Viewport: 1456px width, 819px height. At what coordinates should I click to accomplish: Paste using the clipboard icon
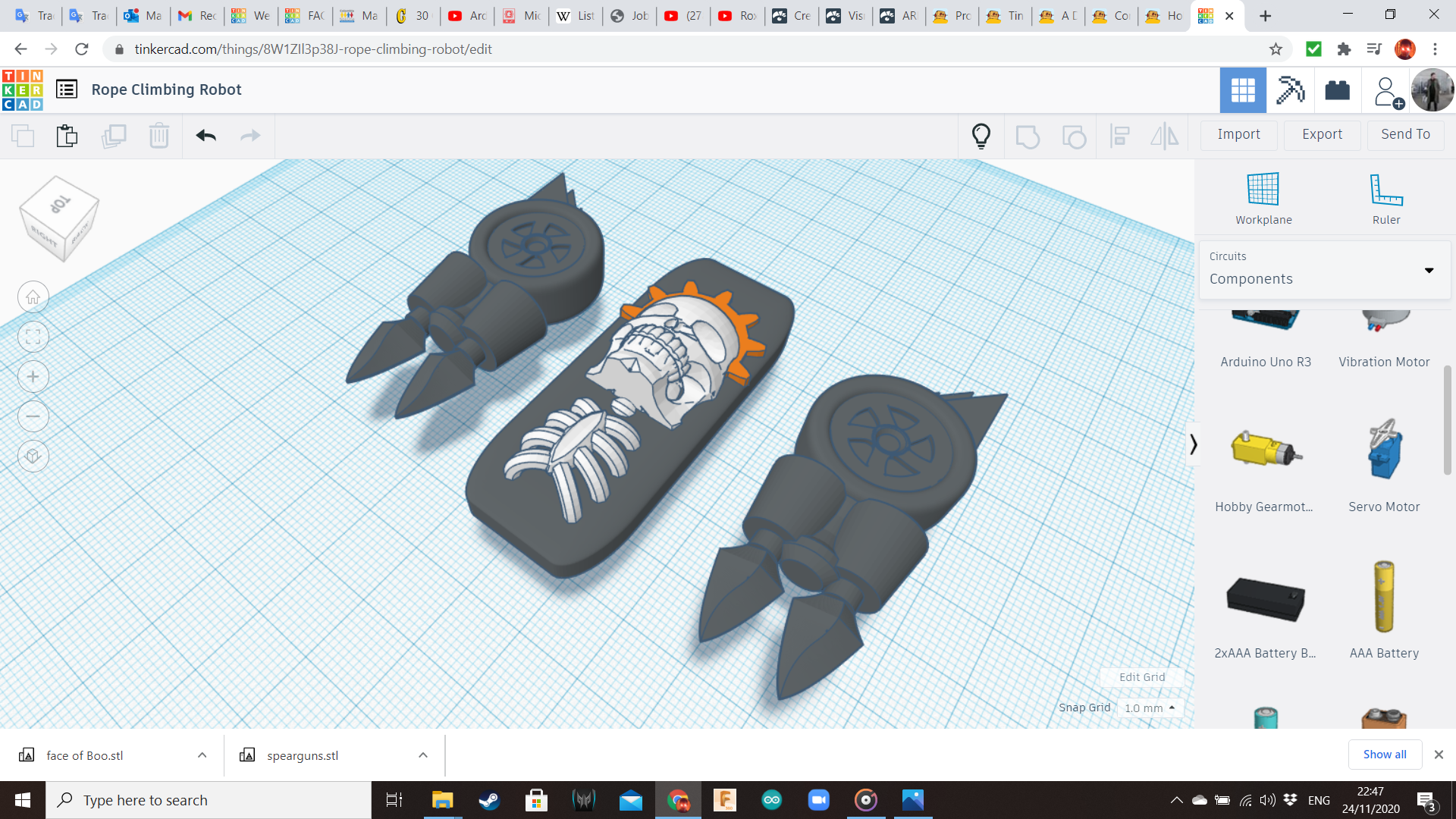coord(67,136)
